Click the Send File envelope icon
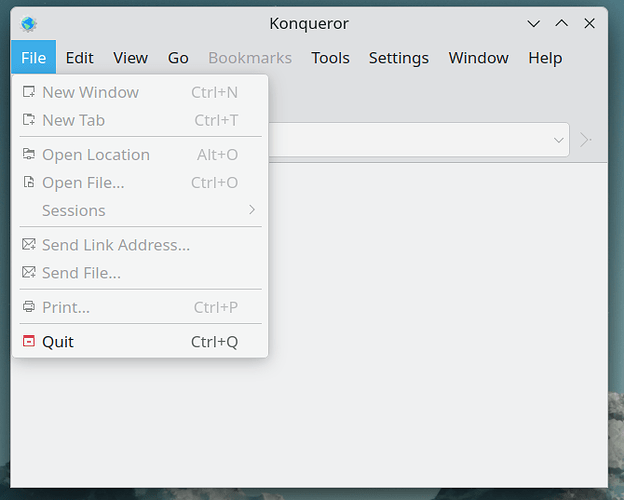The width and height of the screenshot is (624, 500). click(x=29, y=272)
